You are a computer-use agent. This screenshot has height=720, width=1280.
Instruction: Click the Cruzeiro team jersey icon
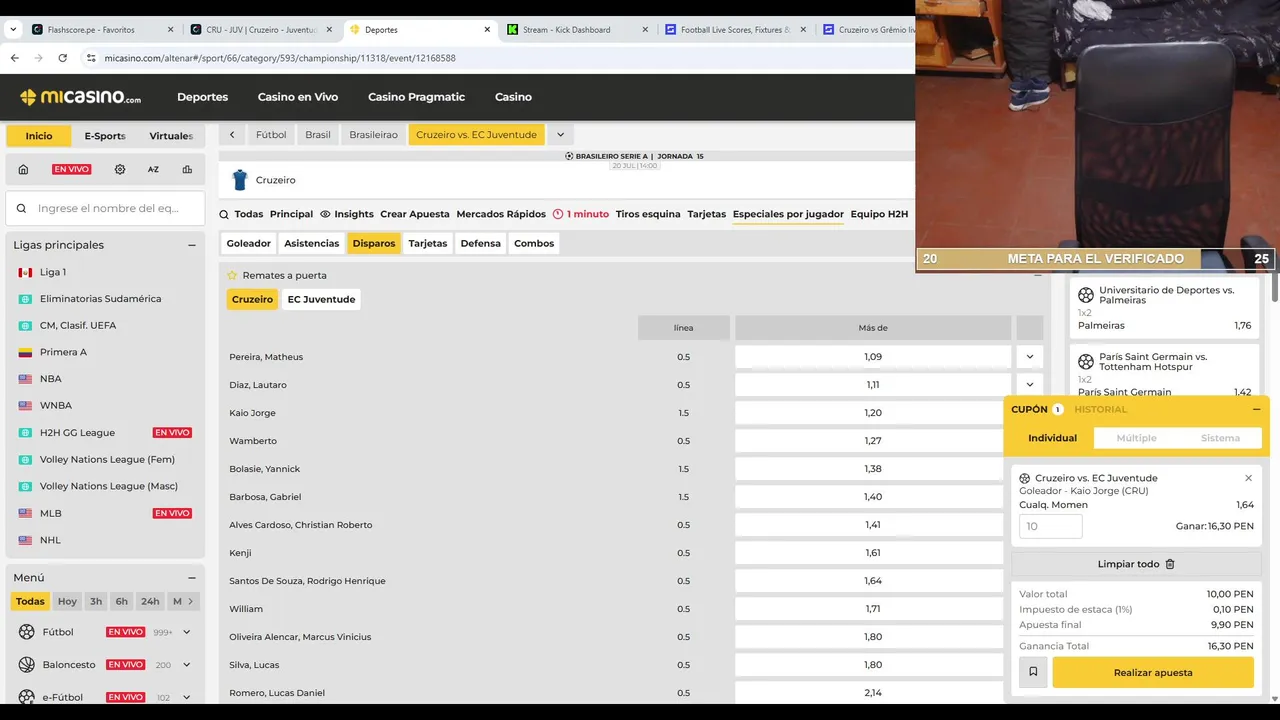point(239,180)
